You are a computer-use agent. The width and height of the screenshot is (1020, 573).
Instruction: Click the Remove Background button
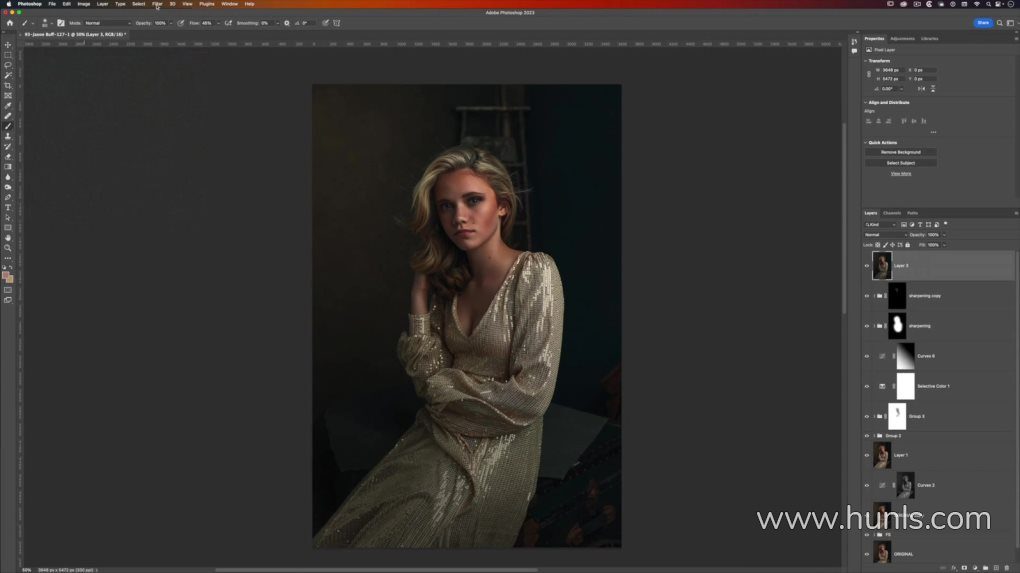(900, 152)
